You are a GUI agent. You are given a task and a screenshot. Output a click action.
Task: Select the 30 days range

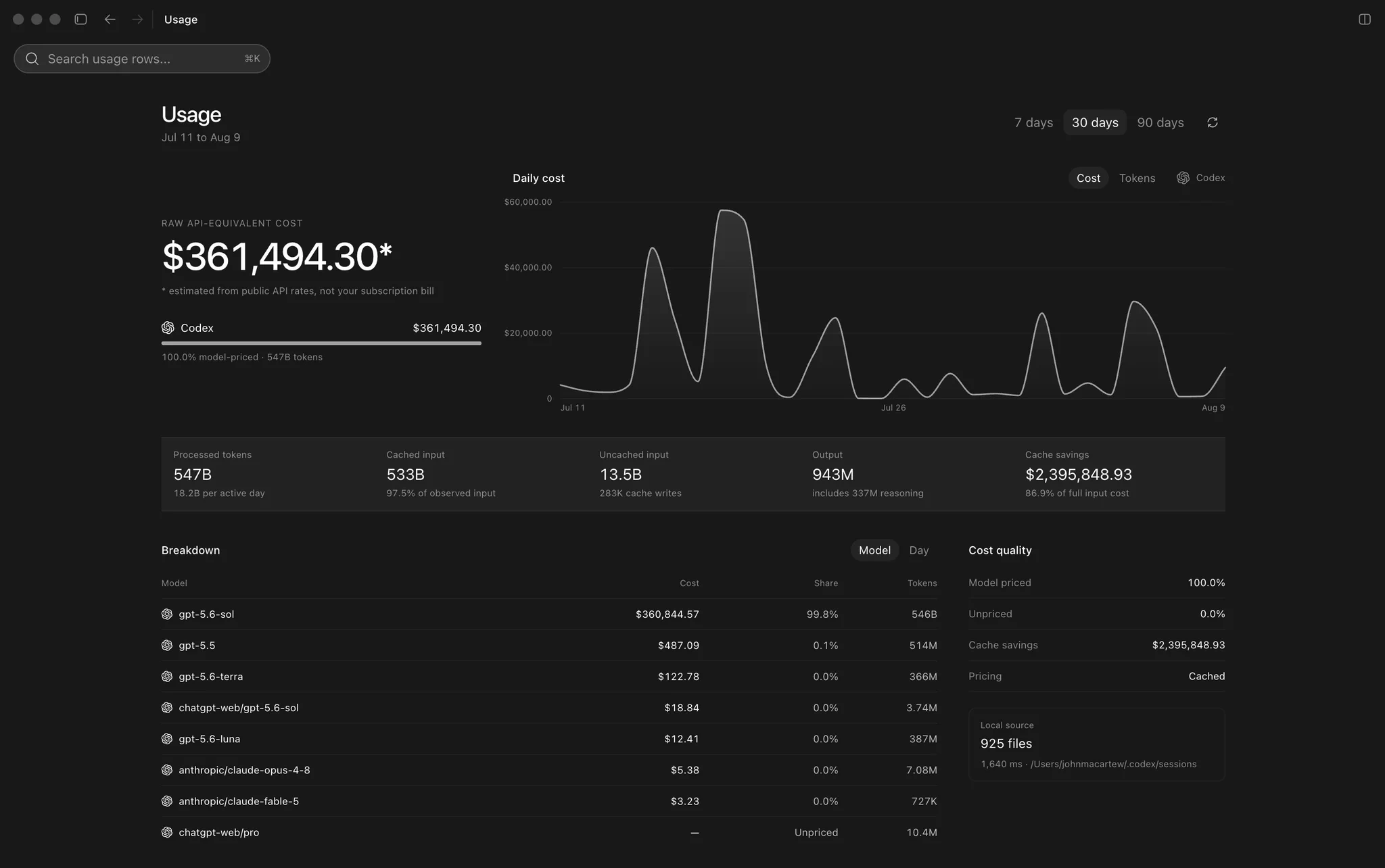pyautogui.click(x=1095, y=122)
